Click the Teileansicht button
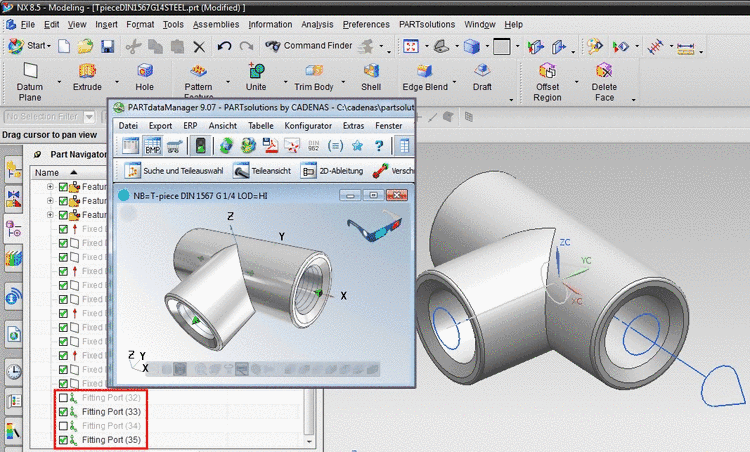The image size is (750, 452). 262,171
